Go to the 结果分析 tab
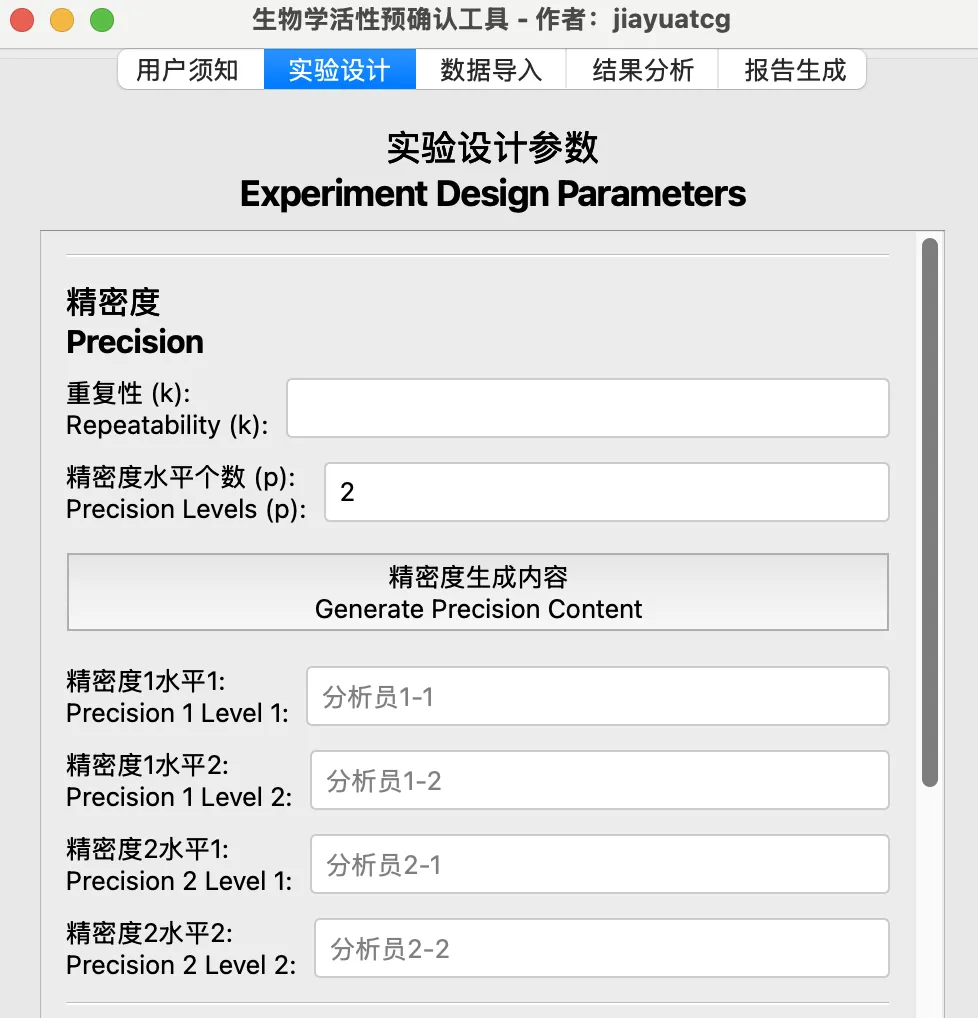The width and height of the screenshot is (978, 1018). coord(643,70)
